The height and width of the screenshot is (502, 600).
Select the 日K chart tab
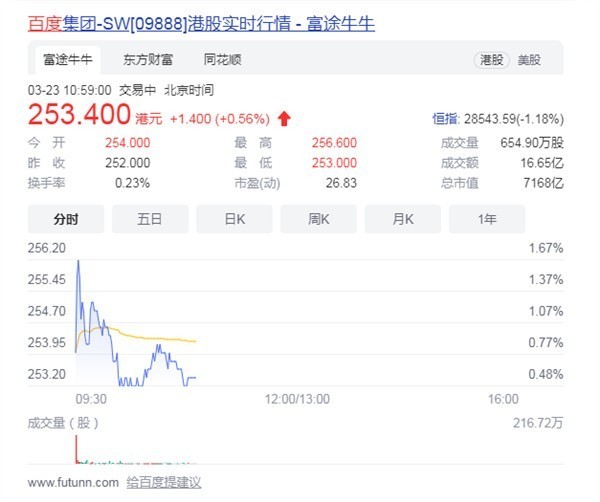coord(234,219)
